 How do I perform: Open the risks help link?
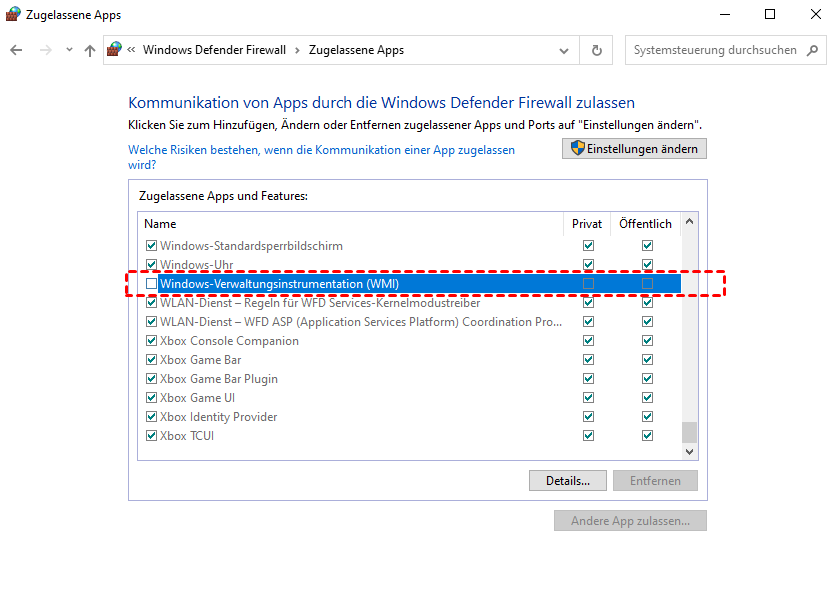(x=321, y=157)
